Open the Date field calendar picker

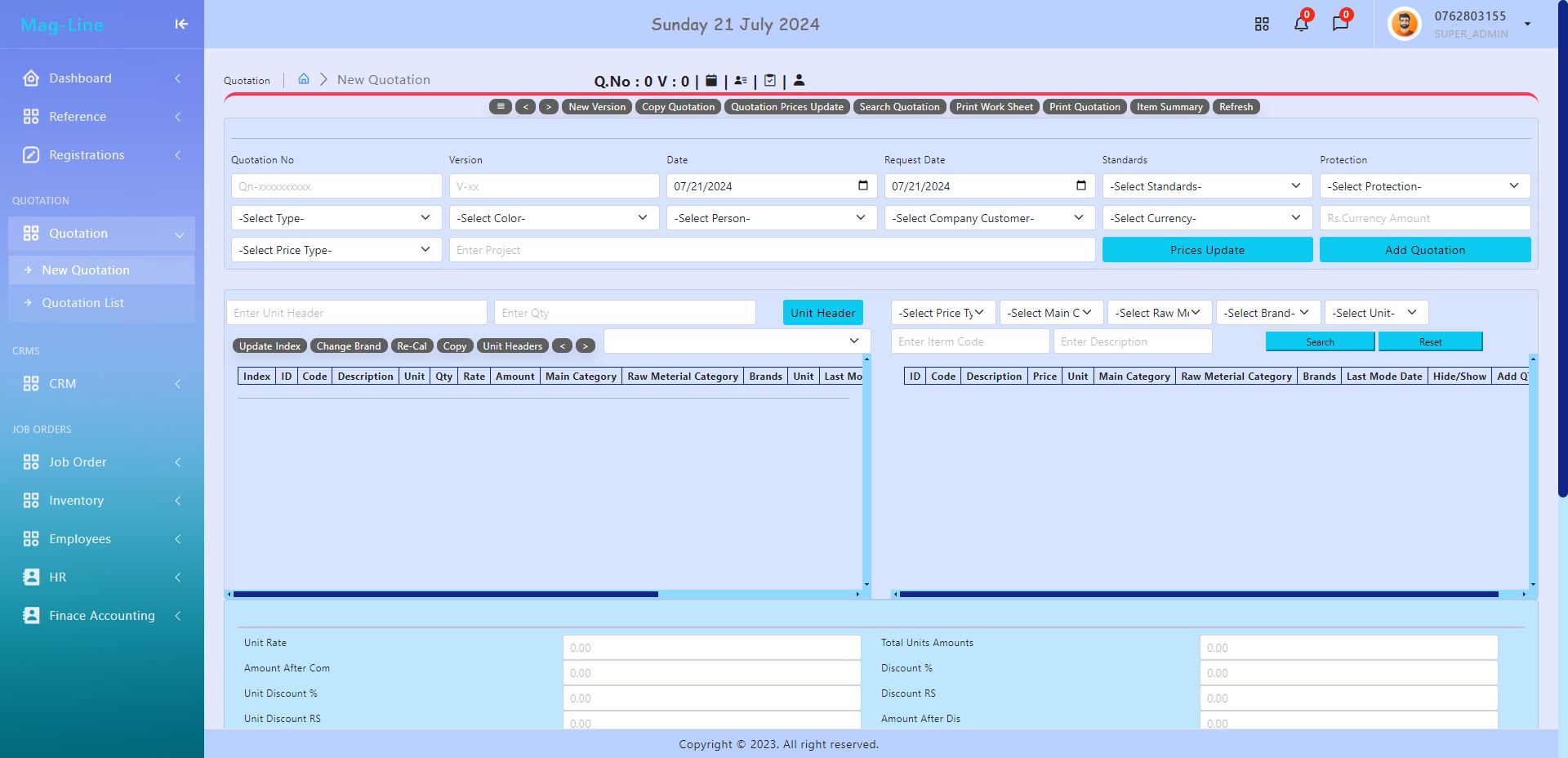coord(862,185)
